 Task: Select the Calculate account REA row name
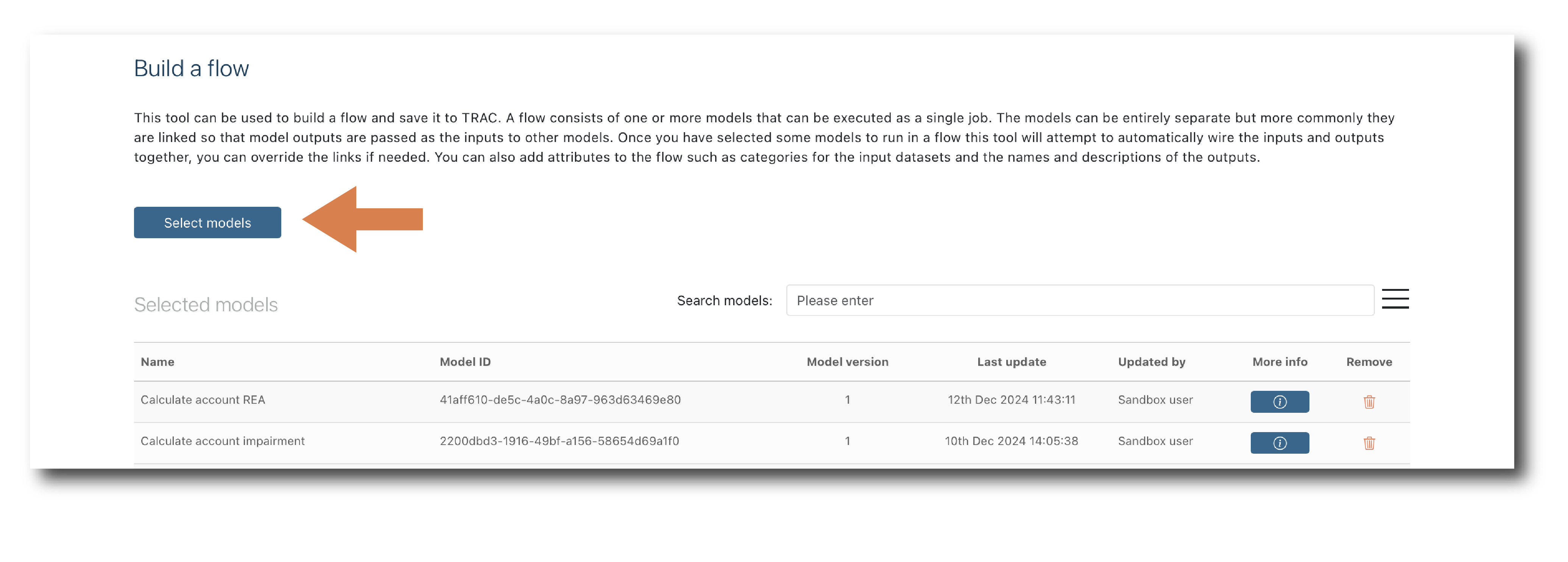click(x=203, y=400)
